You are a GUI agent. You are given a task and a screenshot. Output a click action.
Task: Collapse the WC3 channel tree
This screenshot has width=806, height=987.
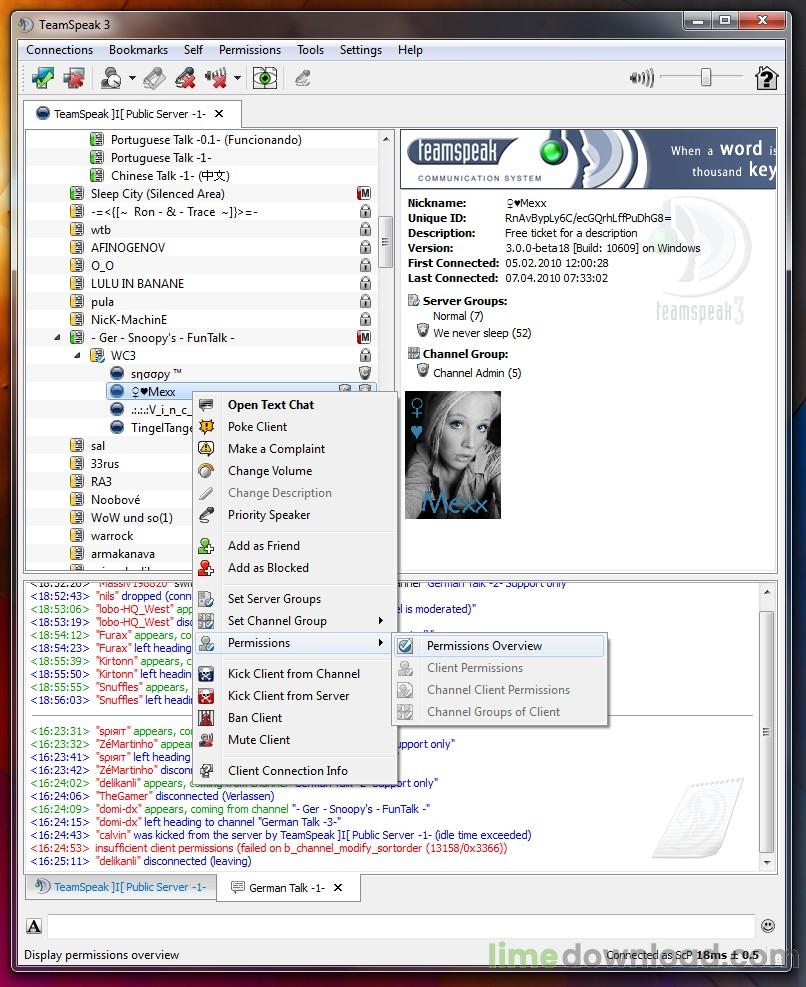[76, 355]
